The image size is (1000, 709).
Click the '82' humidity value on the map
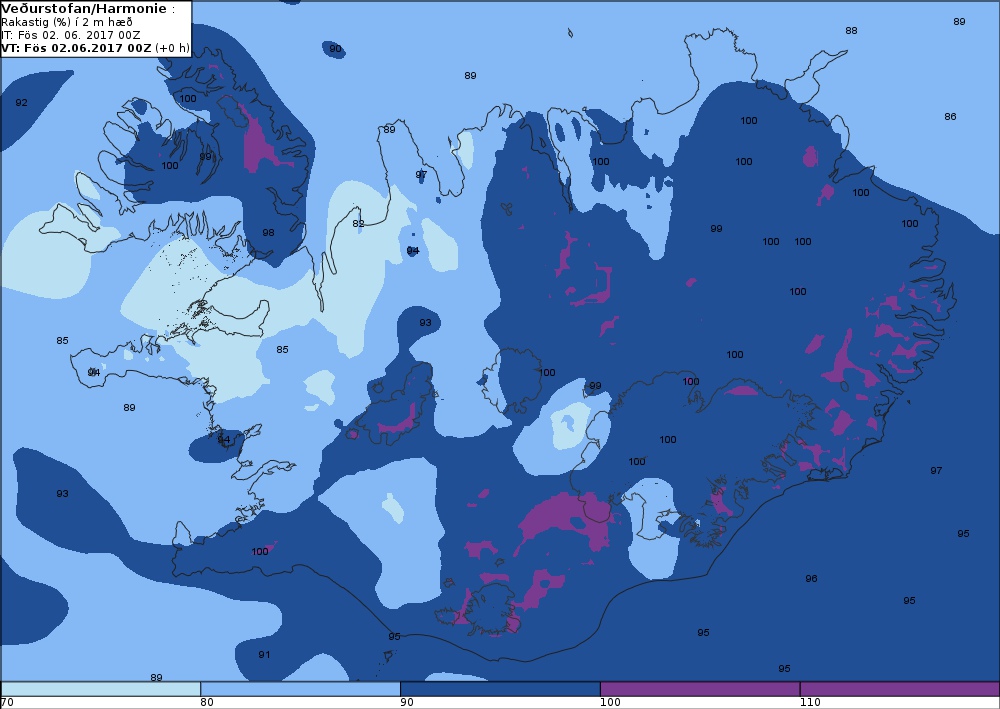pyautogui.click(x=358, y=224)
